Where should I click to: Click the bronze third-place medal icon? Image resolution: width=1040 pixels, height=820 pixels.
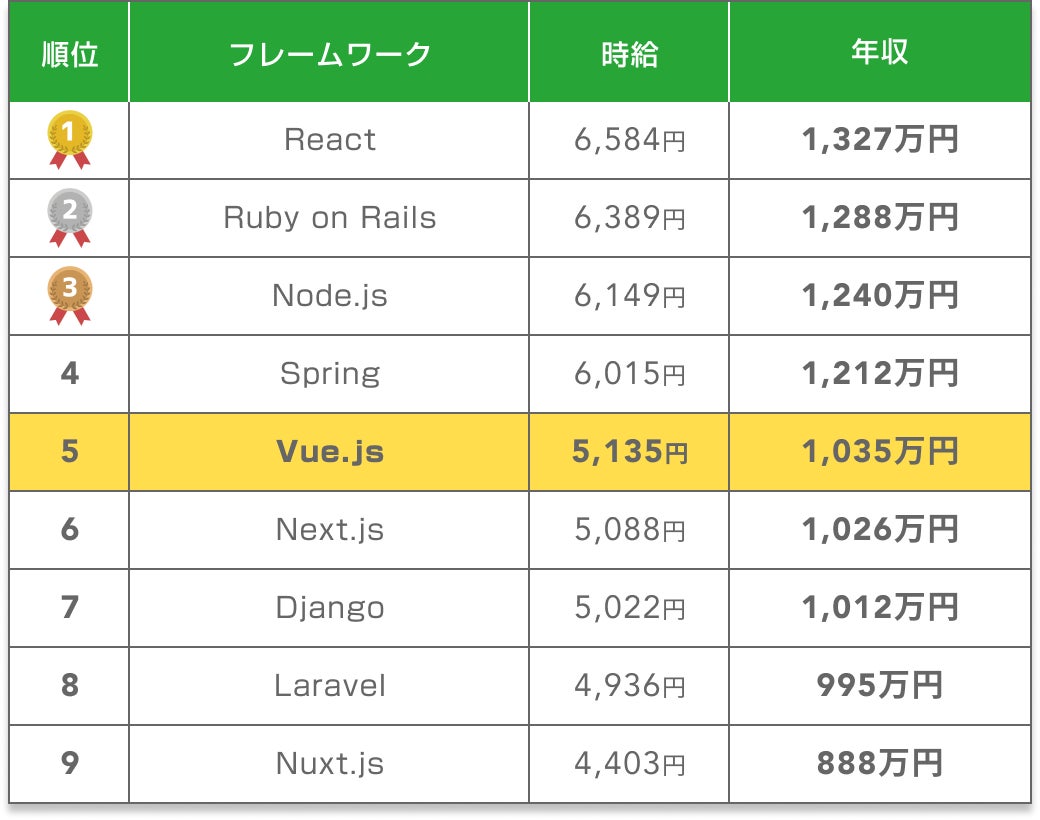point(70,295)
